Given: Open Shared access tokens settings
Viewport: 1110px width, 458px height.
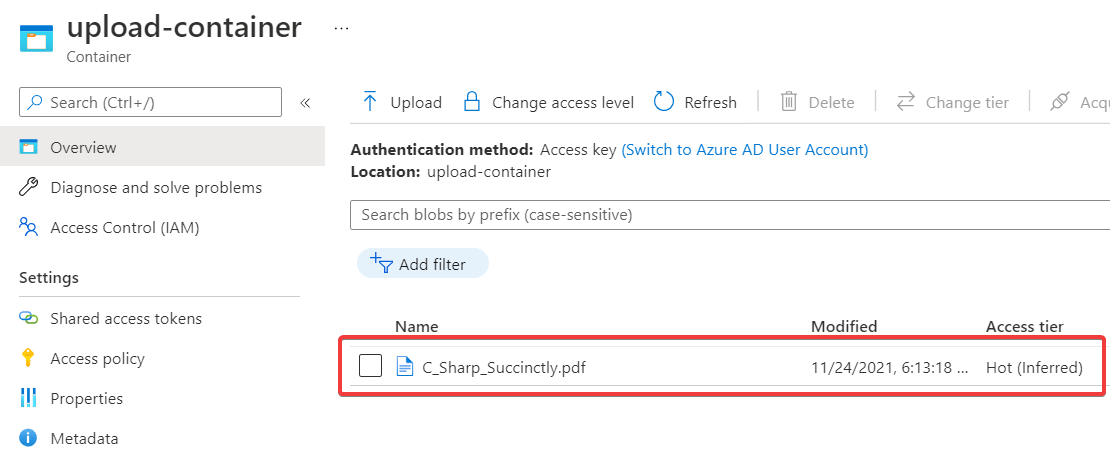Looking at the screenshot, I should tap(125, 318).
